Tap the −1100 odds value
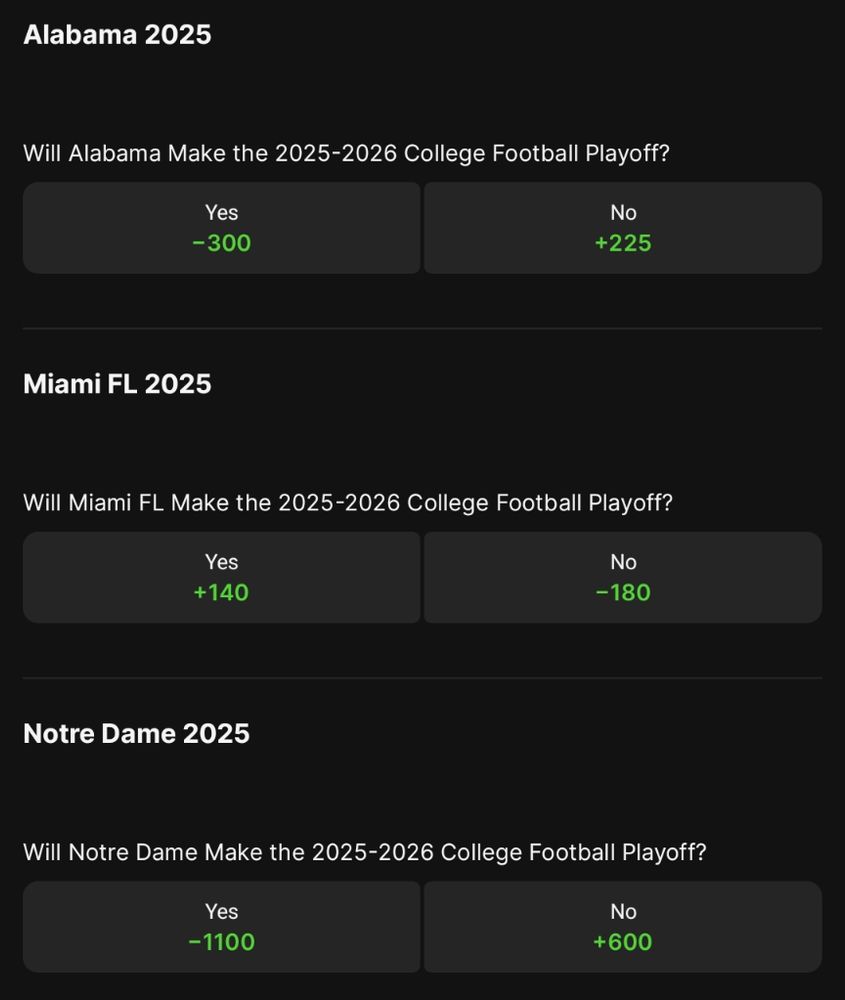The image size is (845, 1000). tap(221, 942)
